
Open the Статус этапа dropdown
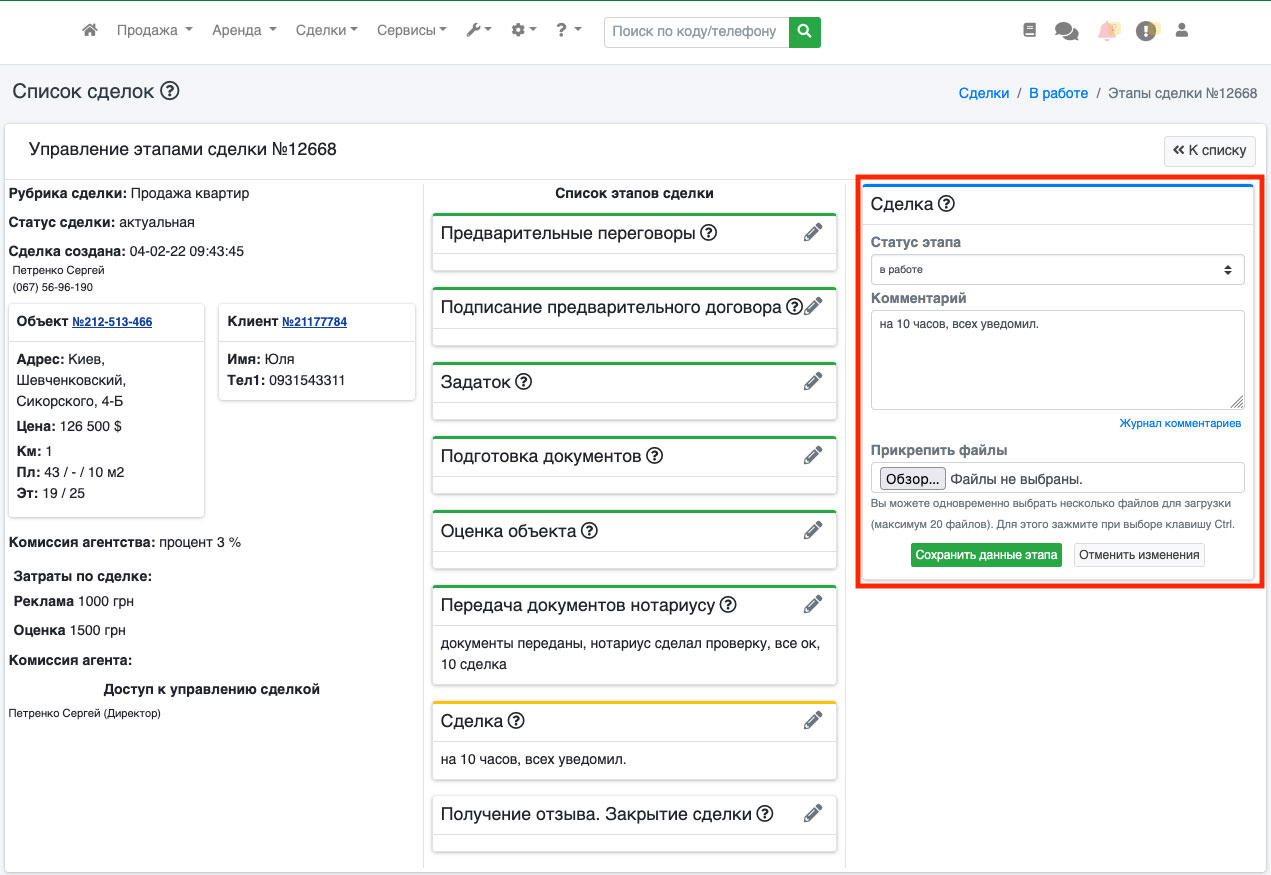(1057, 270)
